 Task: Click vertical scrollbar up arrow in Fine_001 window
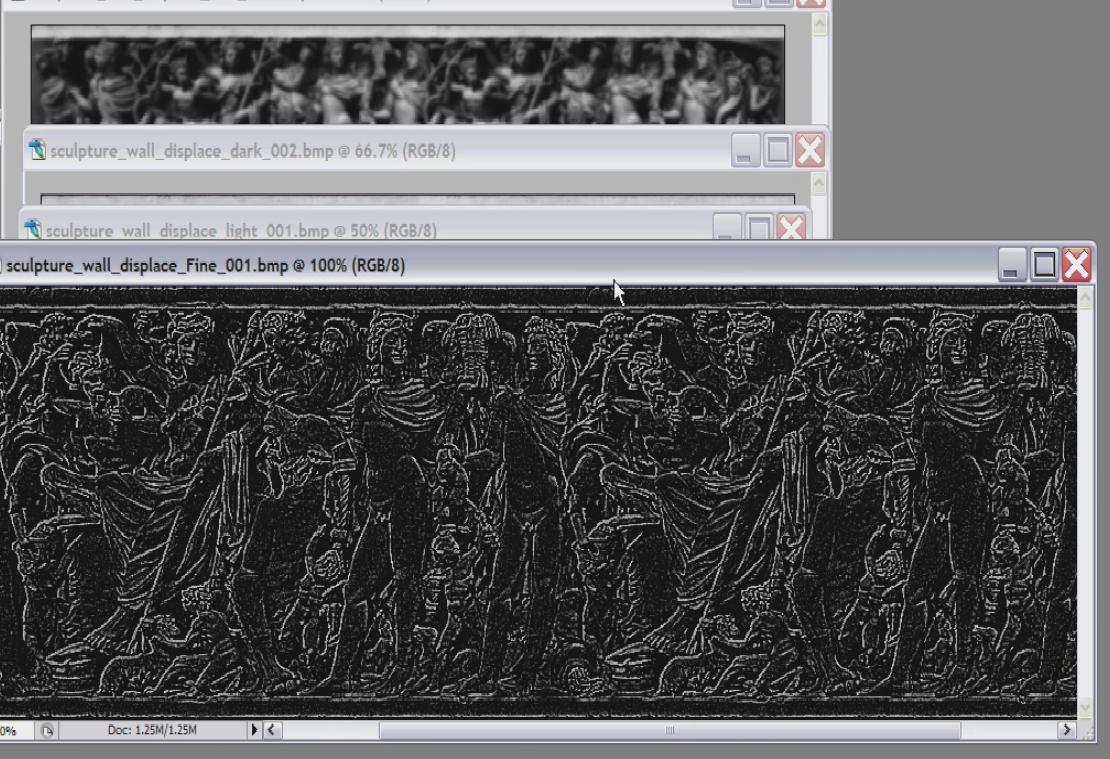[1085, 297]
